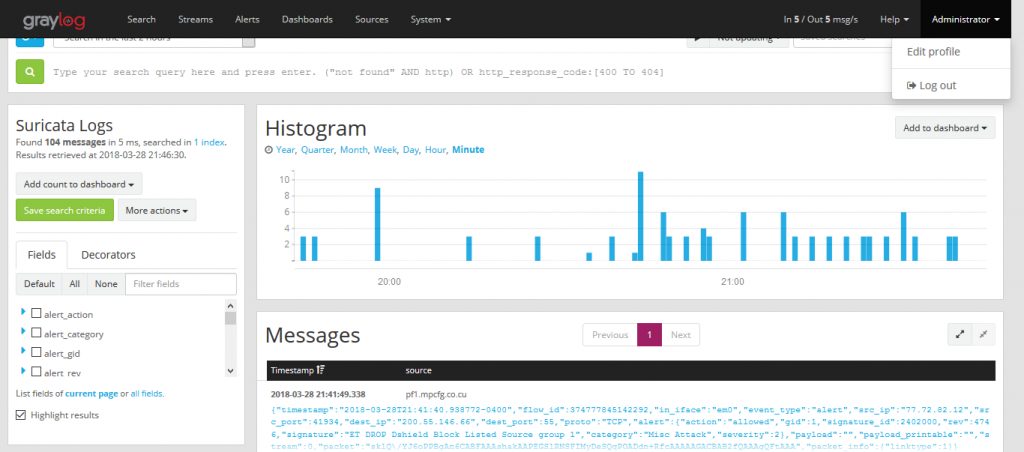The image size is (1024, 452).
Task: Tick the alert_action field checkbox
Action: tap(36, 314)
